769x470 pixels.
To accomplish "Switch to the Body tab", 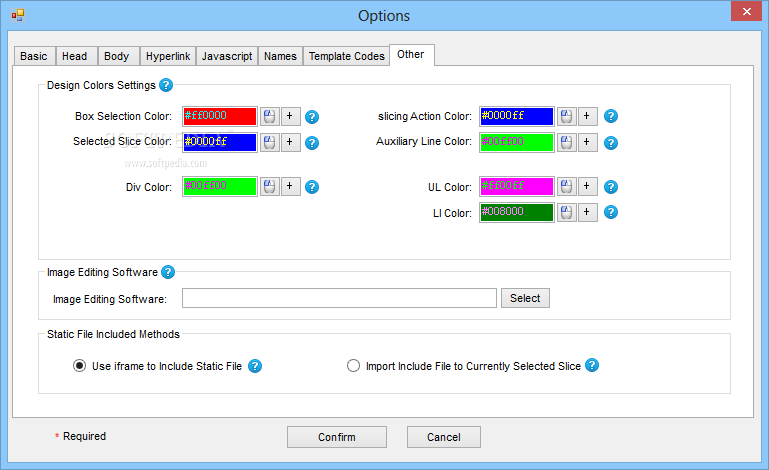I will tap(119, 56).
